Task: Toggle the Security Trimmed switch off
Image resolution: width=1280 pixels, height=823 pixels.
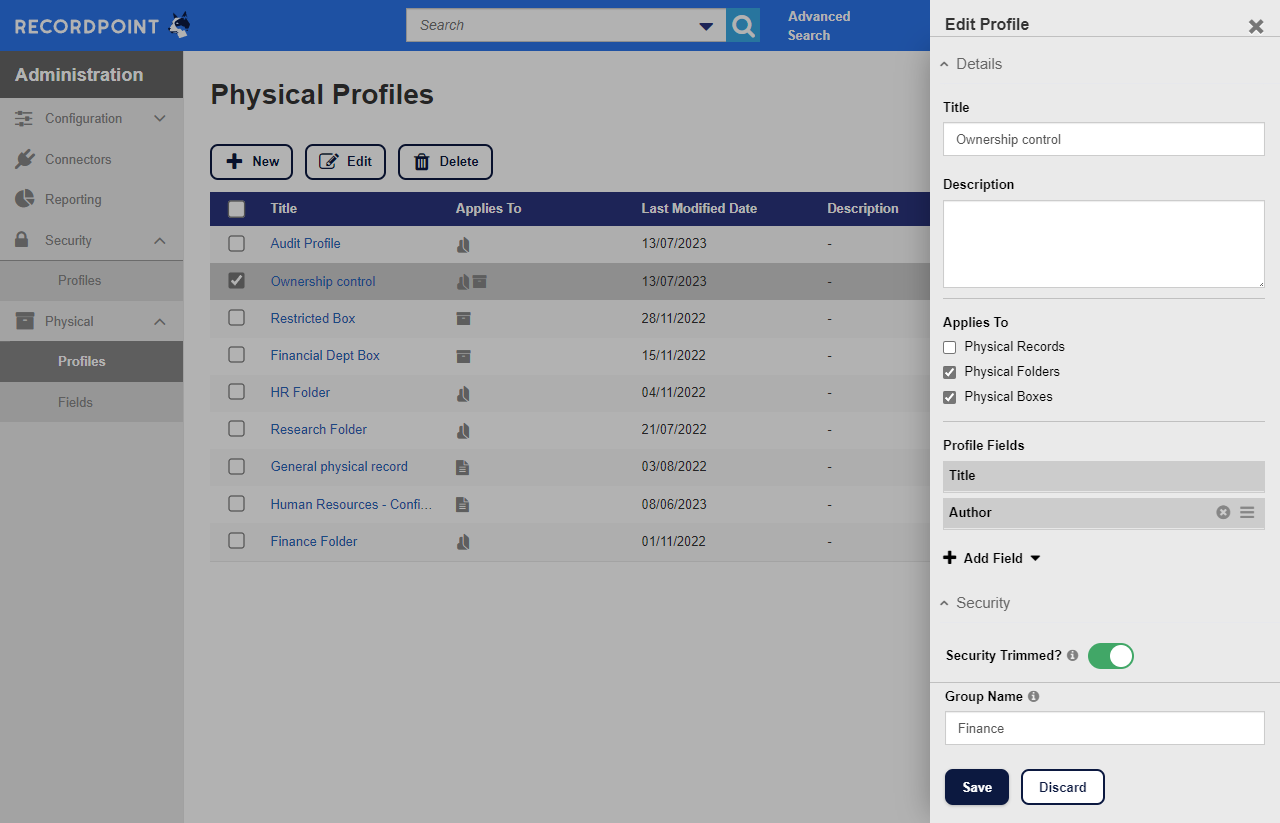Action: point(1111,656)
